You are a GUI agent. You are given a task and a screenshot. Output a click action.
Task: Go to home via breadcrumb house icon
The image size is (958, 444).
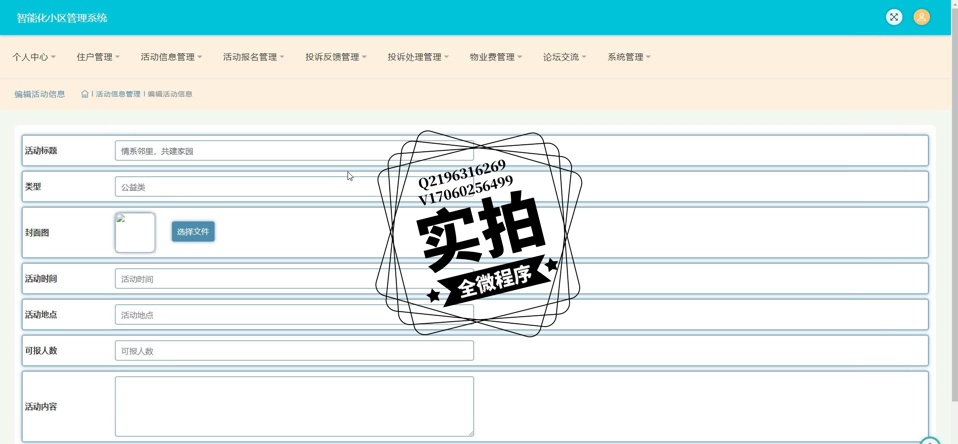(85, 94)
